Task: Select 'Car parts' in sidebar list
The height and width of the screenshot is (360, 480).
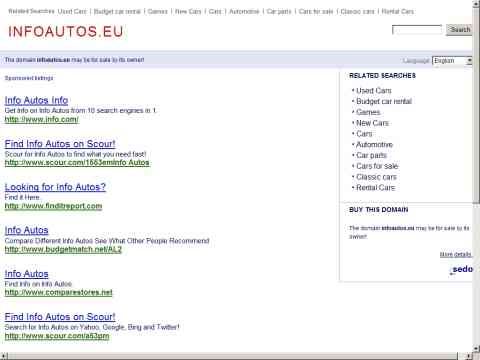Action: click(371, 155)
